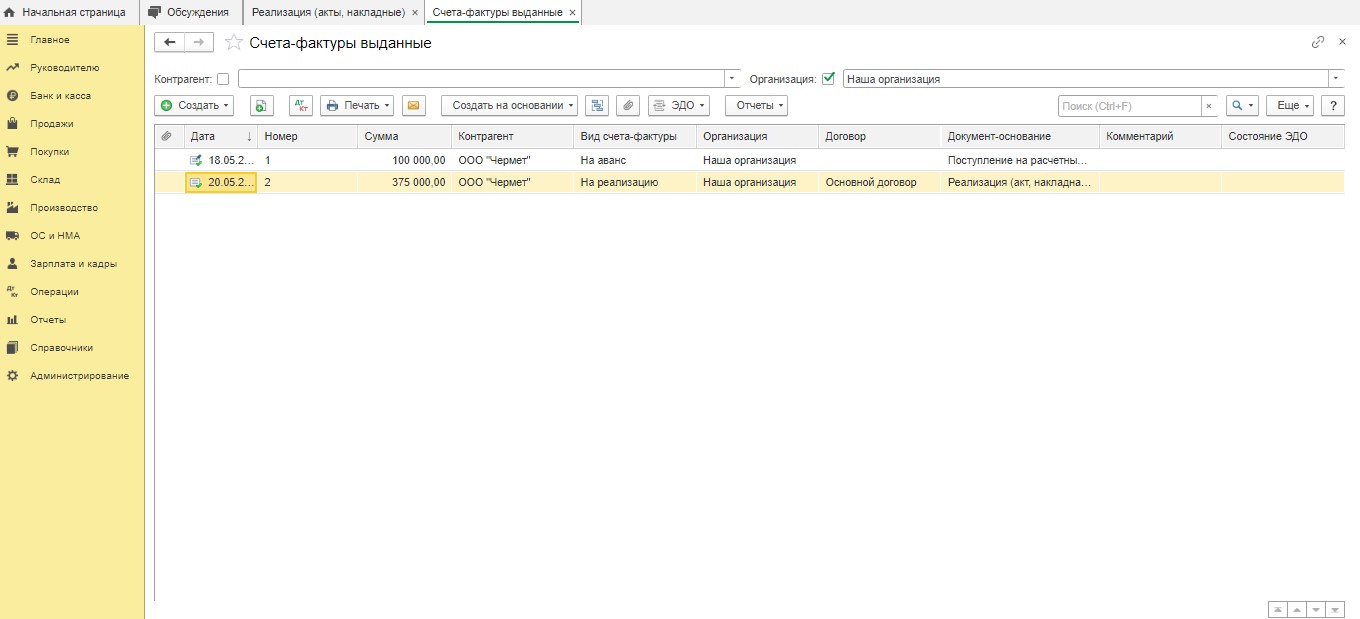Click the envelope send-by-email icon
Screen dimensions: 1360x619
[x=414, y=106]
